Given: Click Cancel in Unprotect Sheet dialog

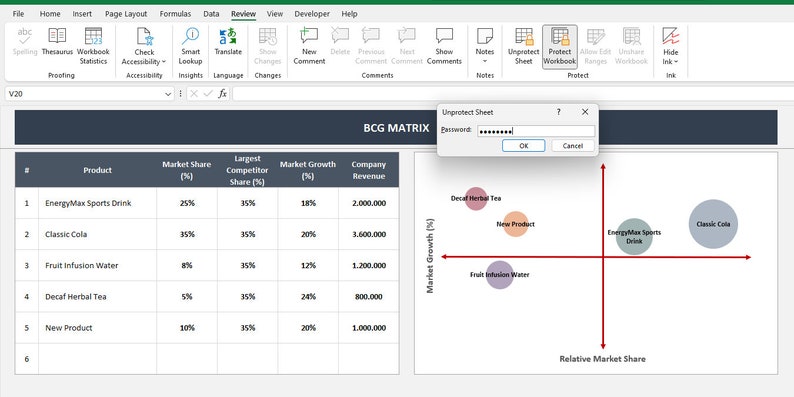Looking at the screenshot, I should [573, 146].
